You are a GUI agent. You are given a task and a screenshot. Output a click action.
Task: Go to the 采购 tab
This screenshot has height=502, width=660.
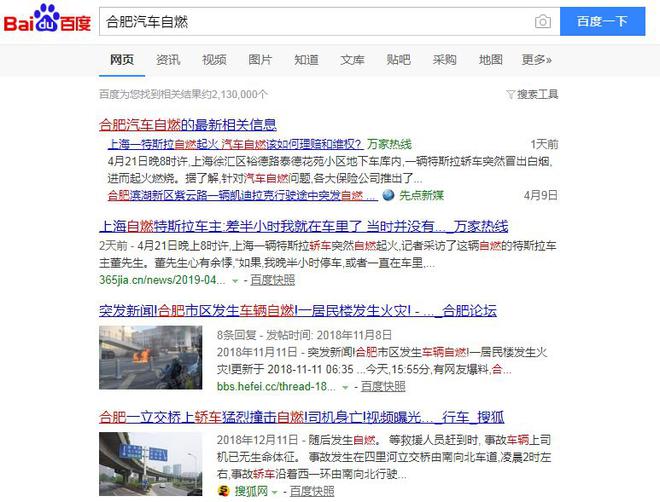pos(444,60)
